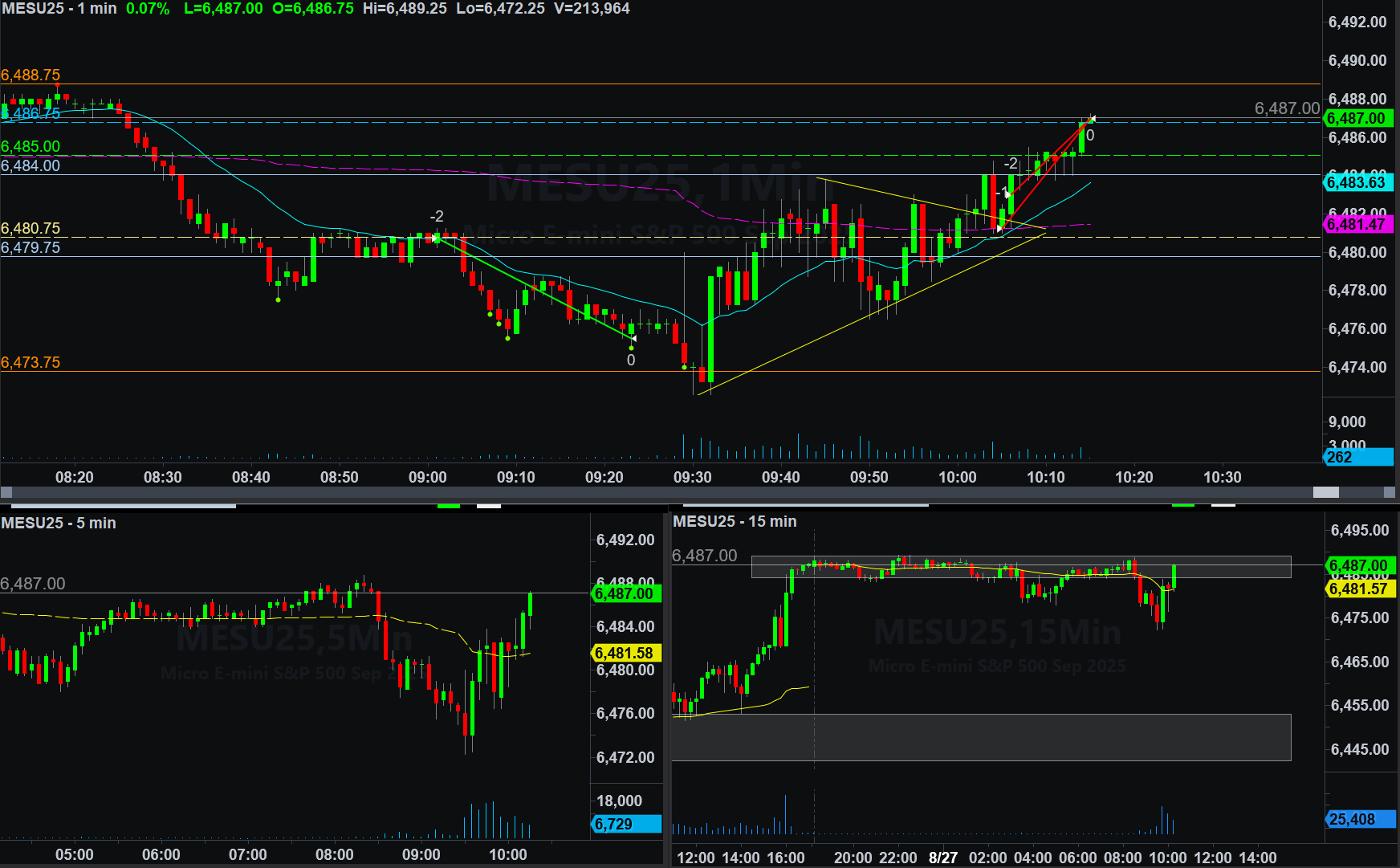The height and width of the screenshot is (868, 1400).
Task: Click the scrollbar right arrow under the 1 min chart
Action: (x=1390, y=492)
